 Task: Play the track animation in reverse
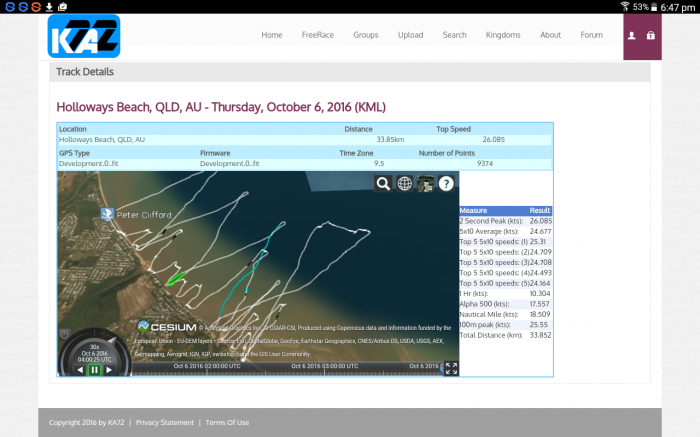(x=80, y=370)
